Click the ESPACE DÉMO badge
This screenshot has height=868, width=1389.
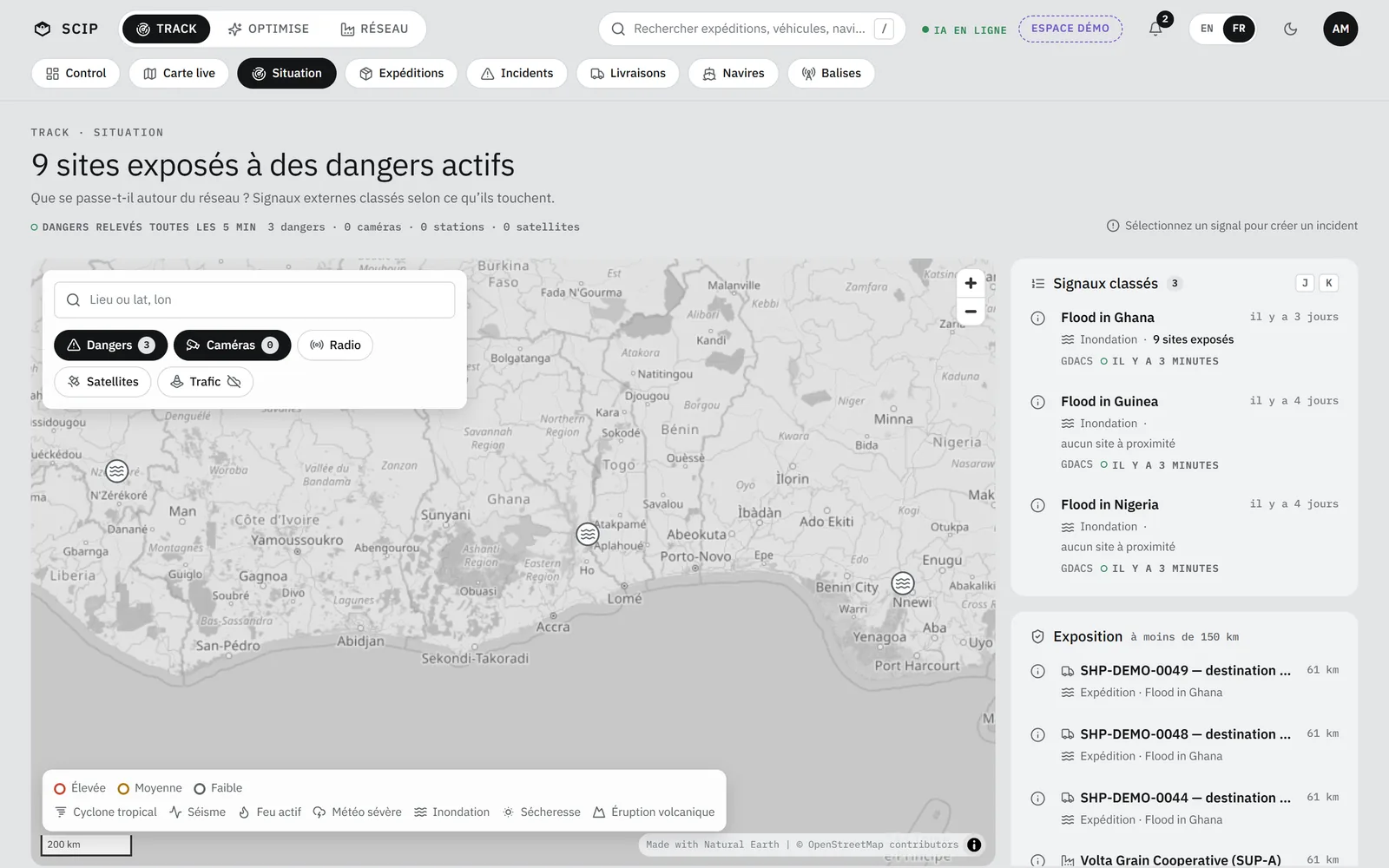1070,29
